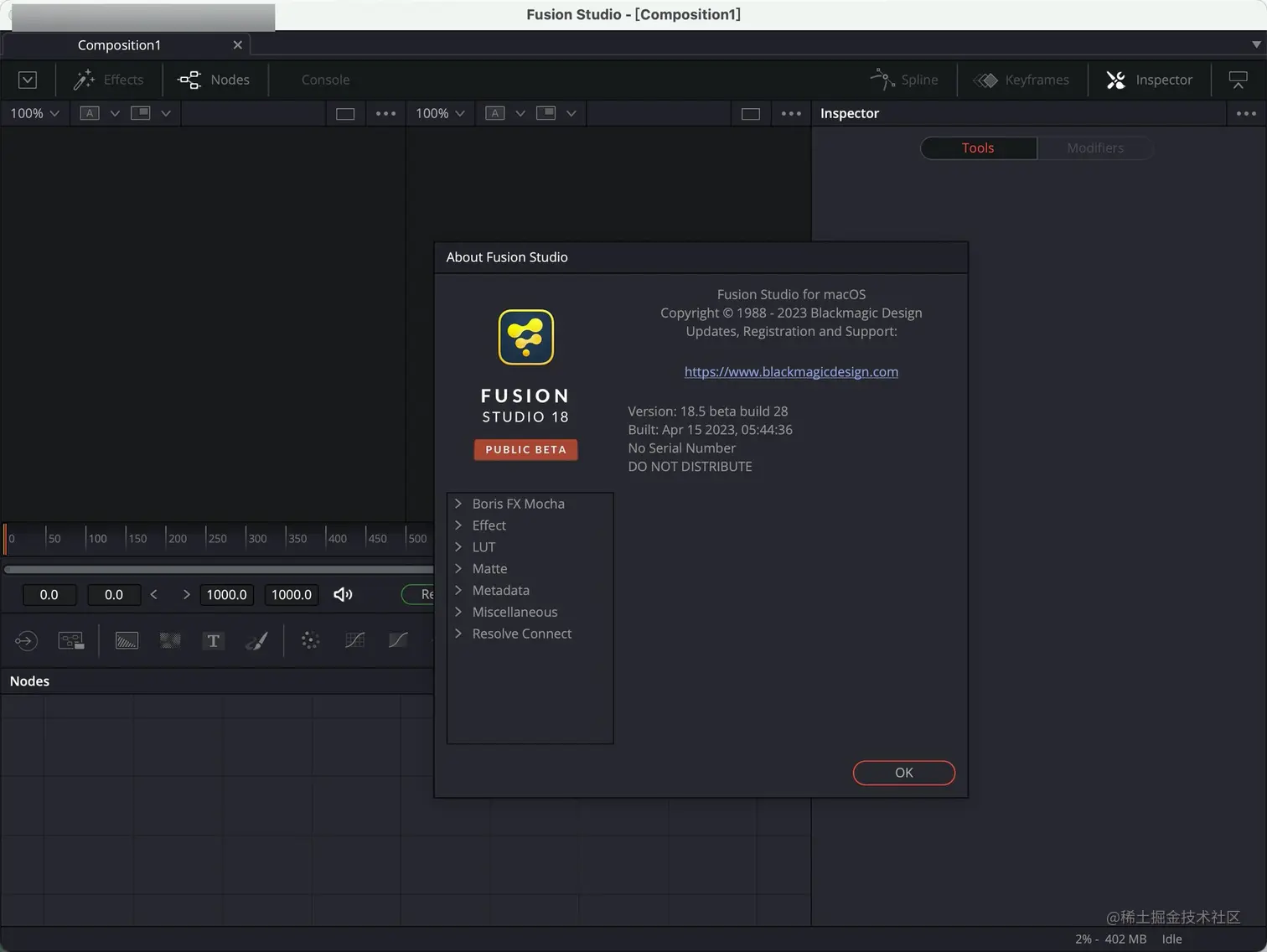Open the blackmagicdesign.com link
This screenshot has height=952, width=1267.
(x=791, y=371)
